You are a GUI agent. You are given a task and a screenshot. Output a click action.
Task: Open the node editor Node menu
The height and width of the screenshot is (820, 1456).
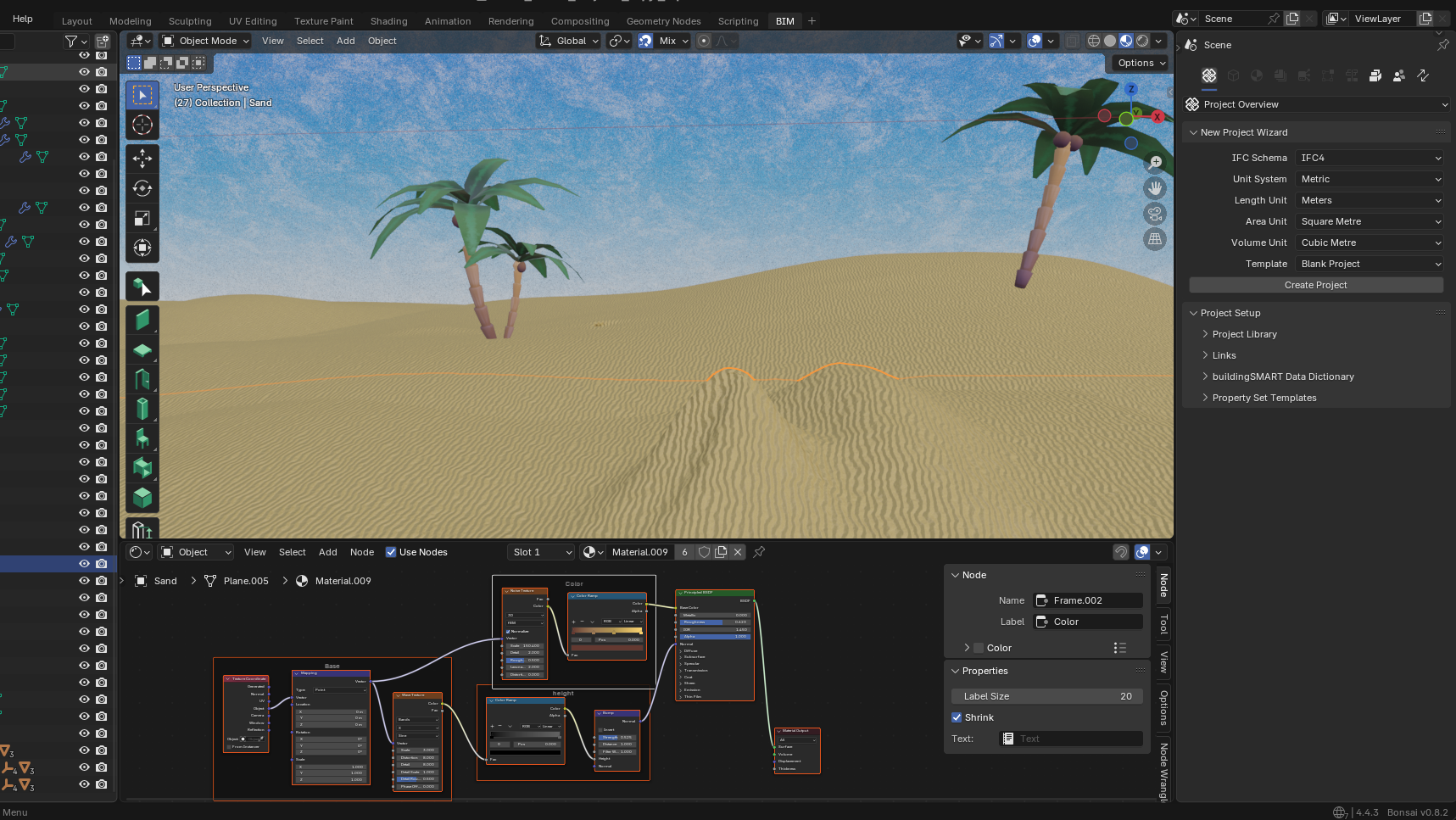[x=362, y=552]
